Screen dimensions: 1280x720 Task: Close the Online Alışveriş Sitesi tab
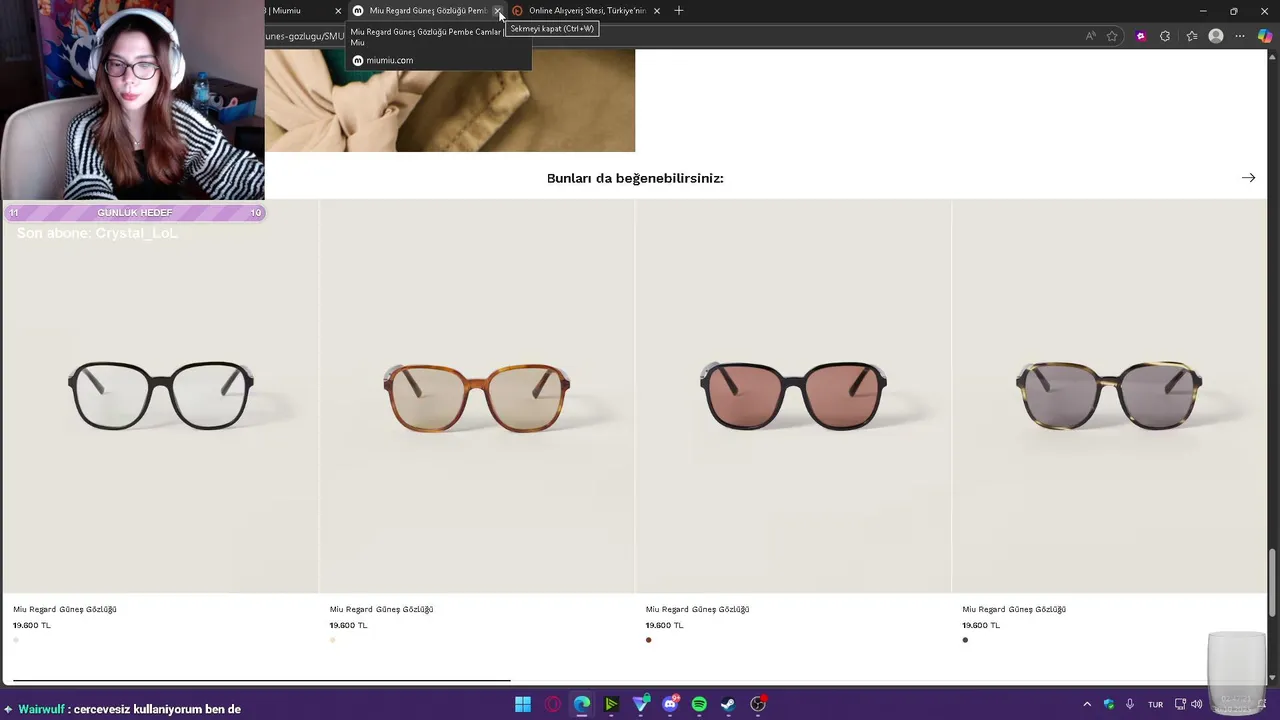657,11
